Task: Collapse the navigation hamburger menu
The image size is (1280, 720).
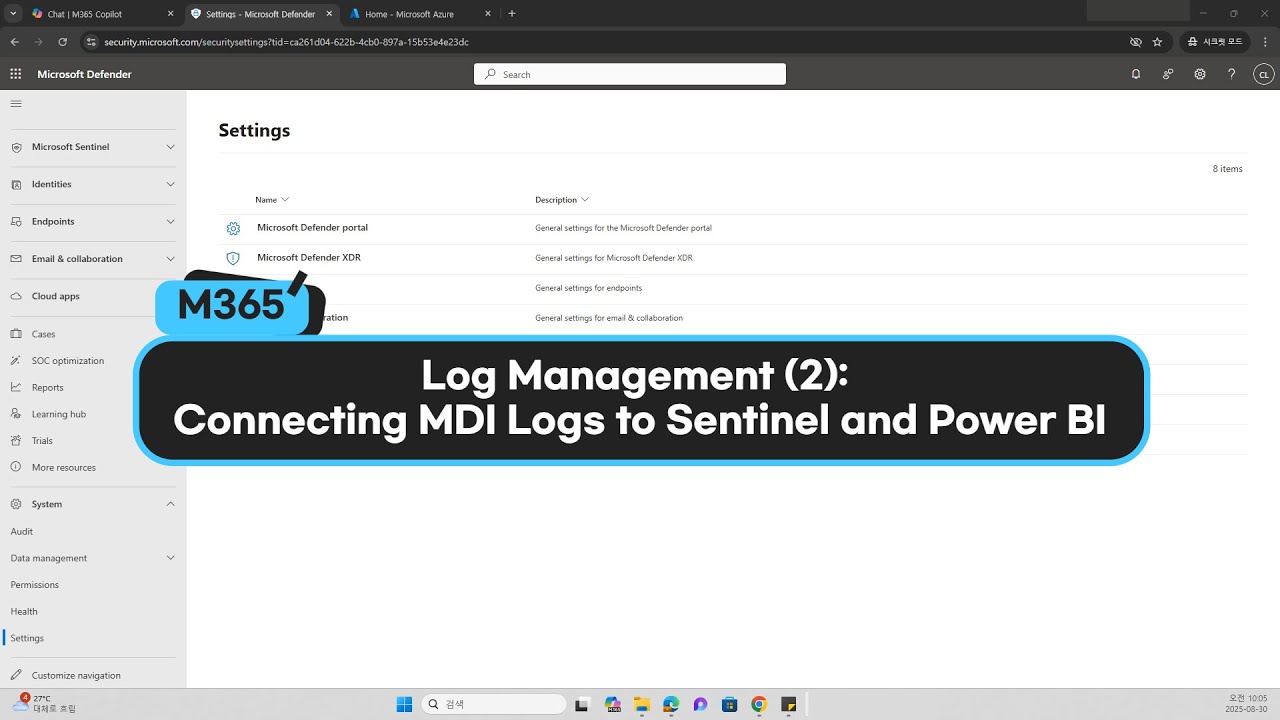Action: (x=16, y=104)
